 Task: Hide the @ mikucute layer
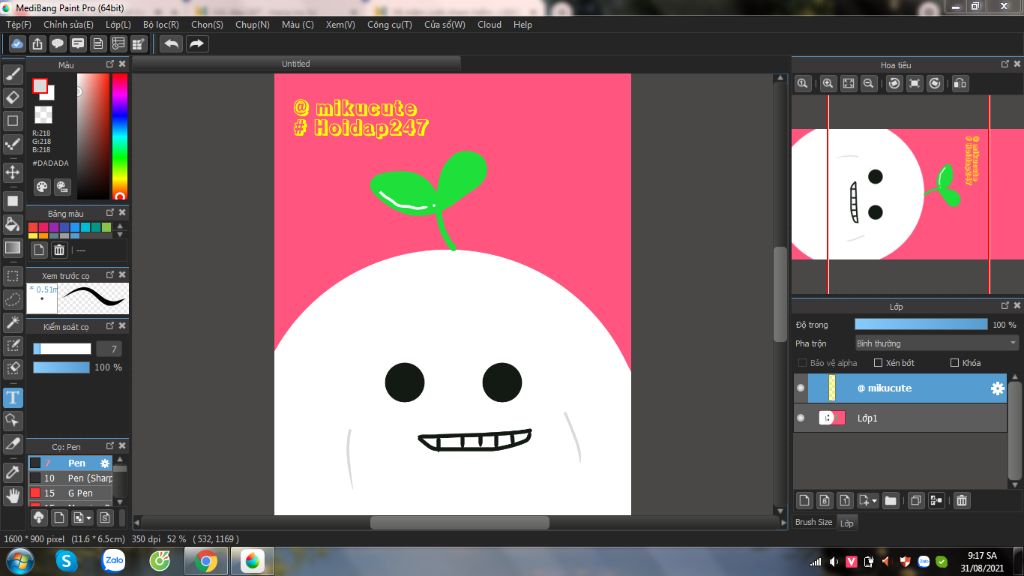(x=801, y=389)
